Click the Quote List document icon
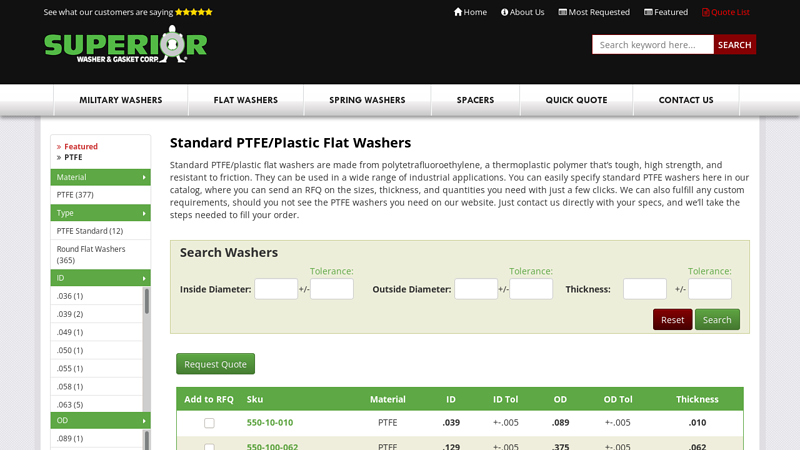800x450 pixels. [705, 12]
